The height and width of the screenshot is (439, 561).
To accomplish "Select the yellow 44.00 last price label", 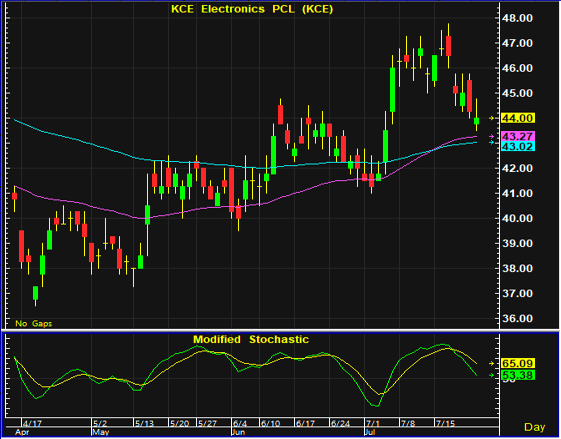I will pos(518,118).
